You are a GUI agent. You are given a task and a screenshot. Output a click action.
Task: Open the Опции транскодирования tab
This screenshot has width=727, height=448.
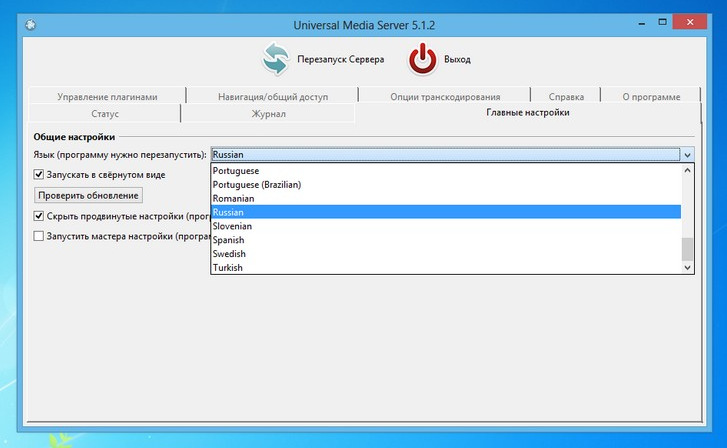click(445, 96)
